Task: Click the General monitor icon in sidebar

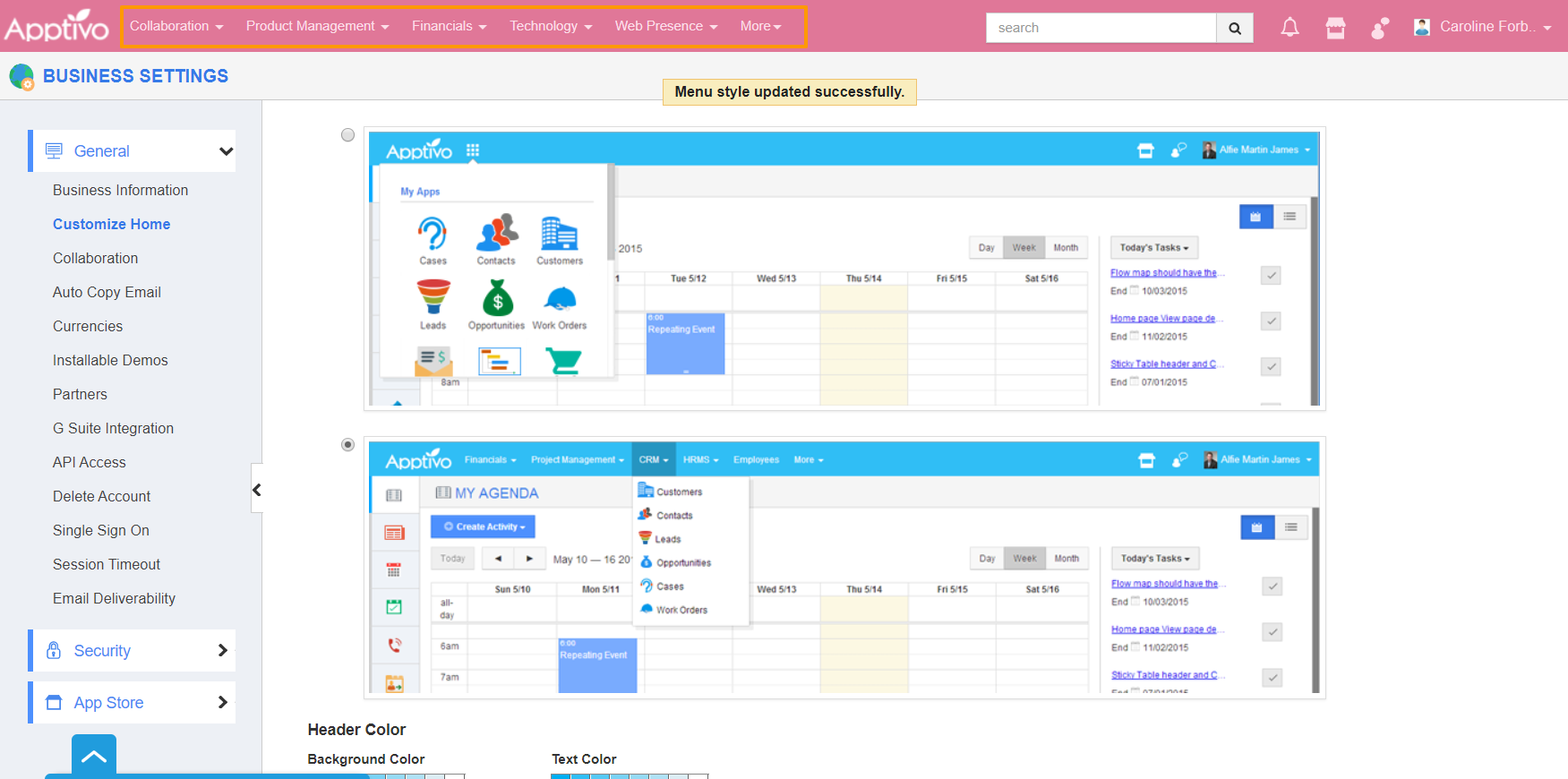Action: (x=54, y=150)
